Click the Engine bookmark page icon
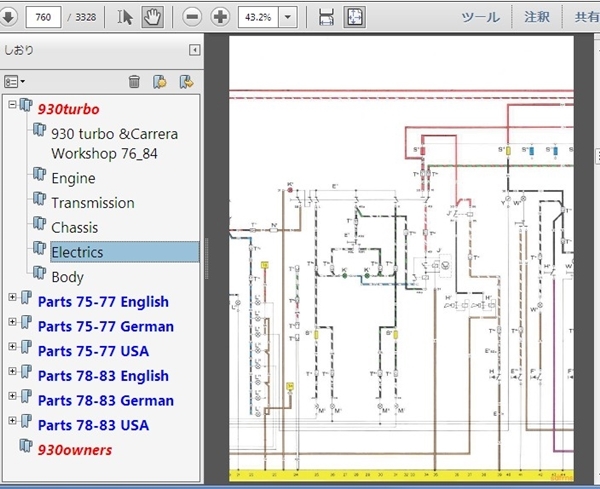 click(x=39, y=174)
